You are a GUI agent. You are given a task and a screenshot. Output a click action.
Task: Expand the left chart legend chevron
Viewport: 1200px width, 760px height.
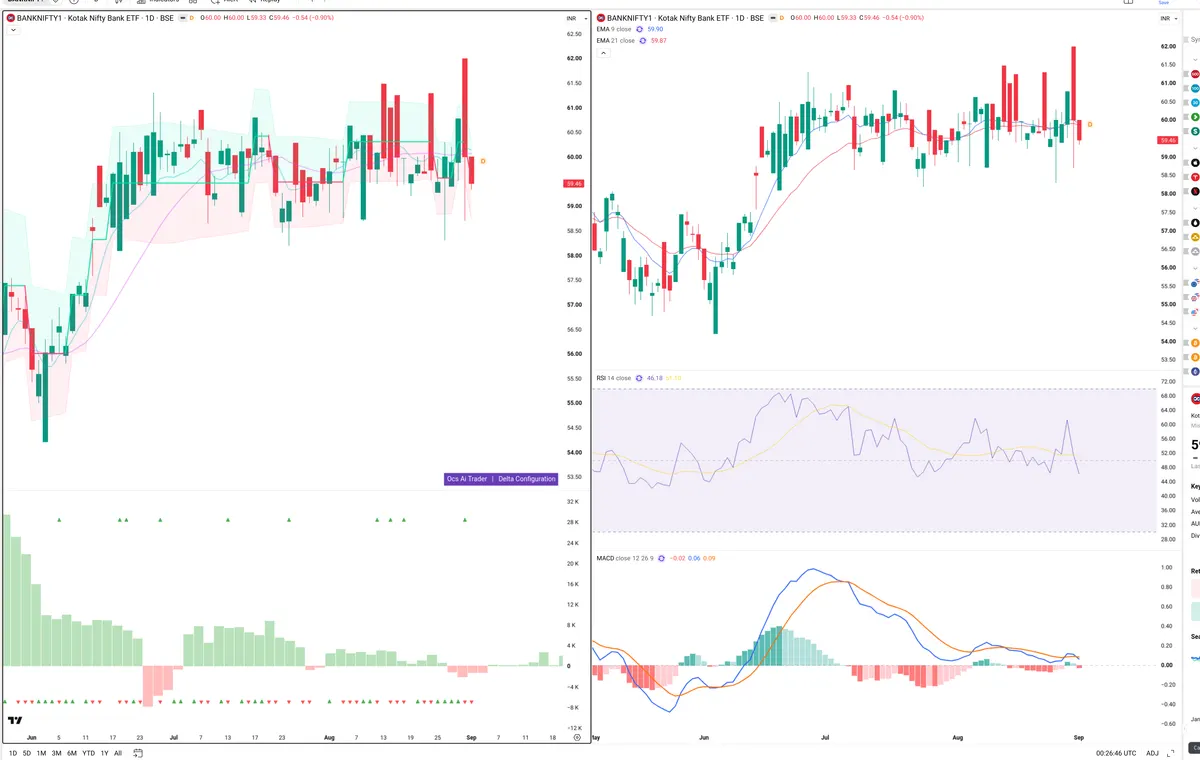pos(12,30)
